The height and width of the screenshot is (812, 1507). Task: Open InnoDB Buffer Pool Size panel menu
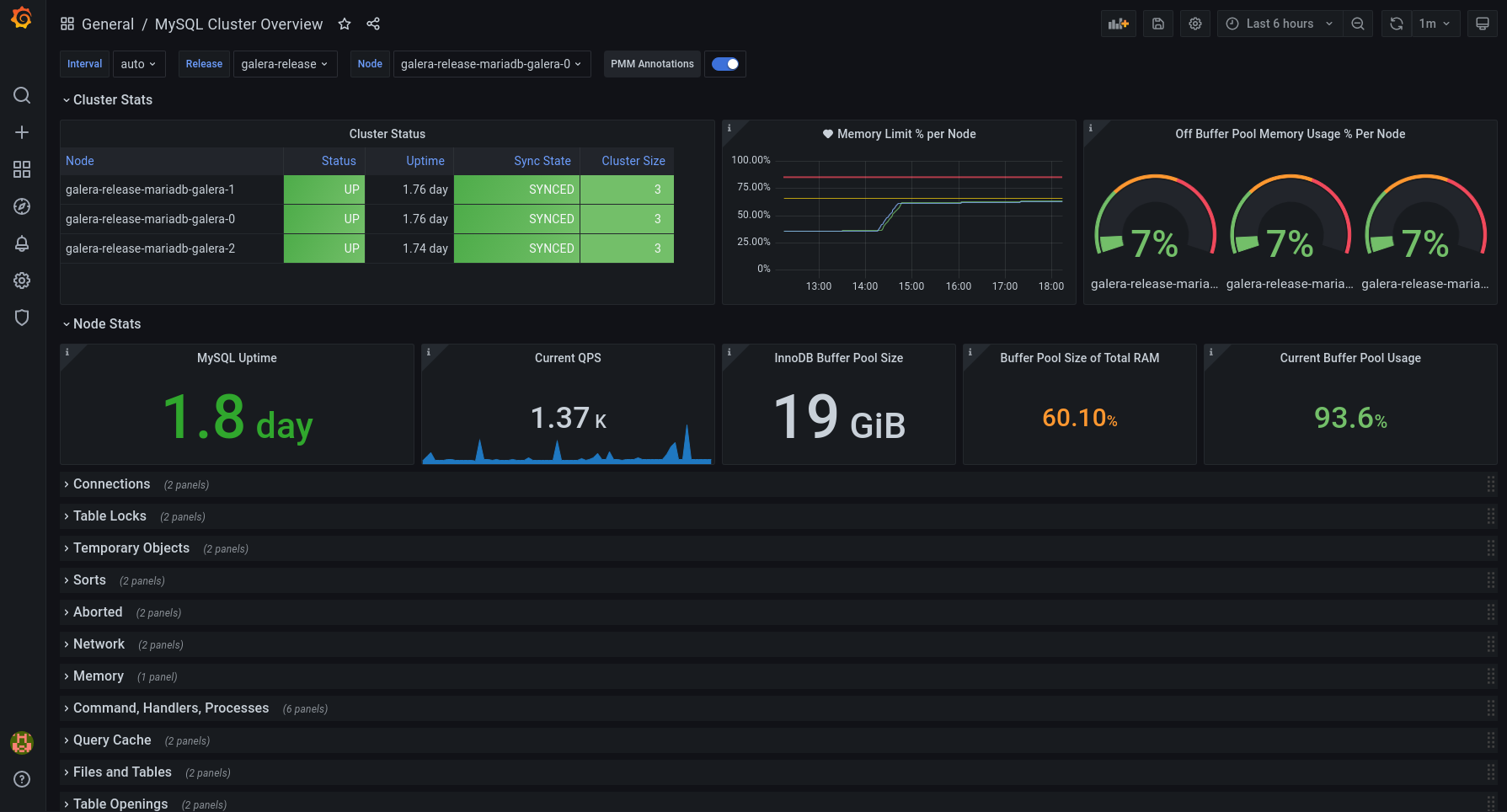click(x=839, y=358)
